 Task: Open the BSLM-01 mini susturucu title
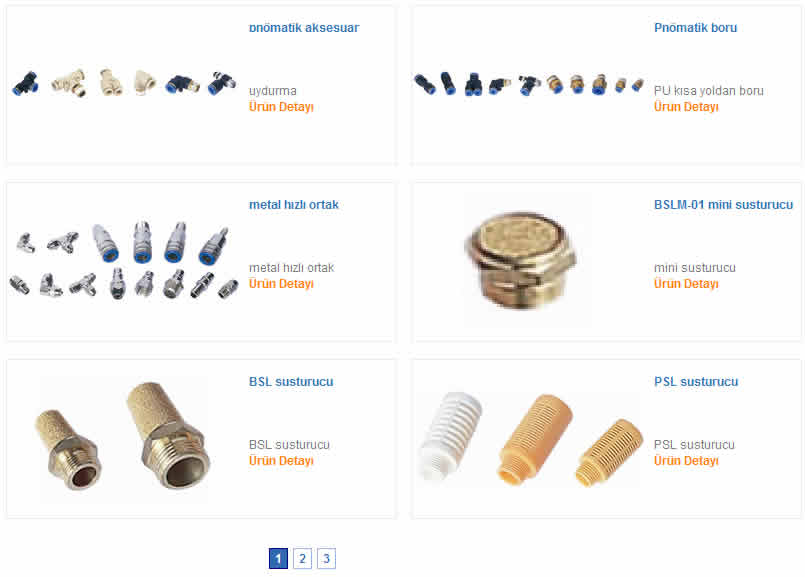point(723,205)
